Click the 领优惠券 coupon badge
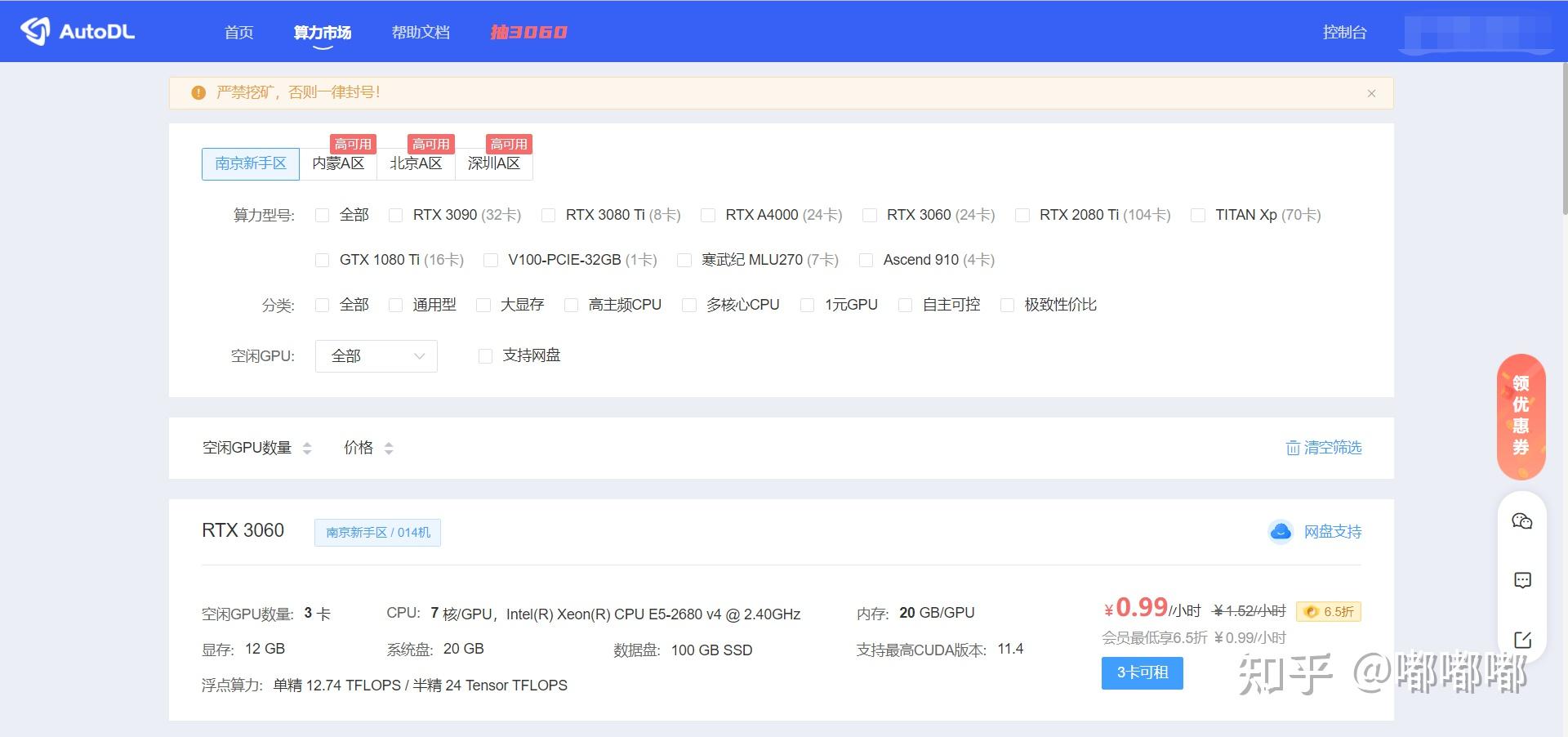This screenshot has height=737, width=1568. click(x=1521, y=416)
